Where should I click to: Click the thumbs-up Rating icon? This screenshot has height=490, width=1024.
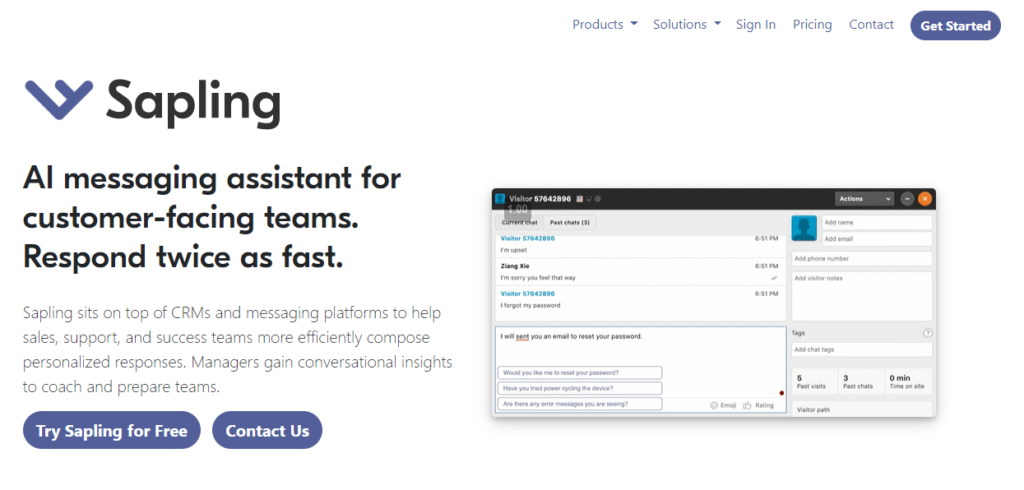click(x=747, y=406)
